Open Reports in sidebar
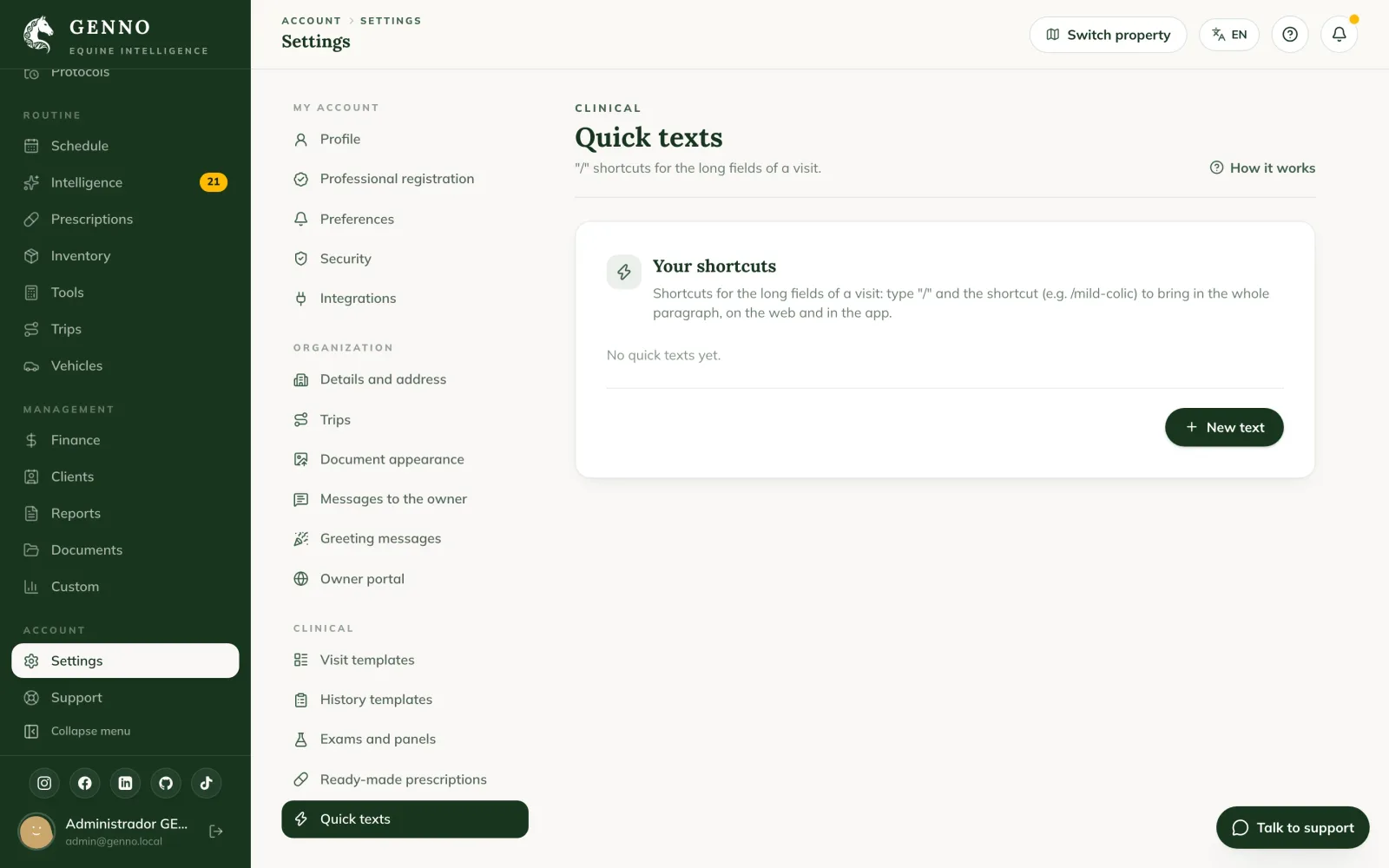The image size is (1389, 868). click(x=125, y=513)
